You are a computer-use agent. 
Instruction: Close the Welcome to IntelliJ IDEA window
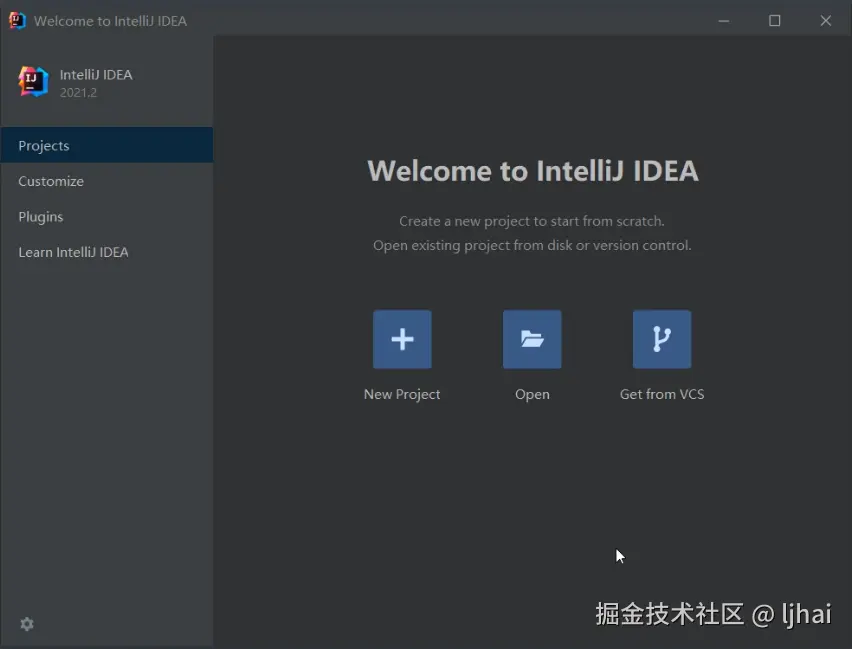coord(826,21)
